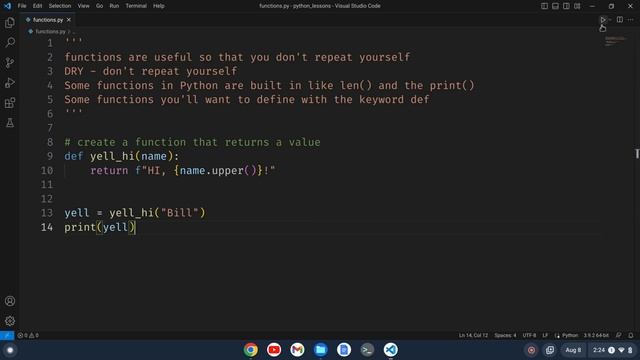640x360 pixels.
Task: Close the functions.py tab
Action: coord(69,20)
